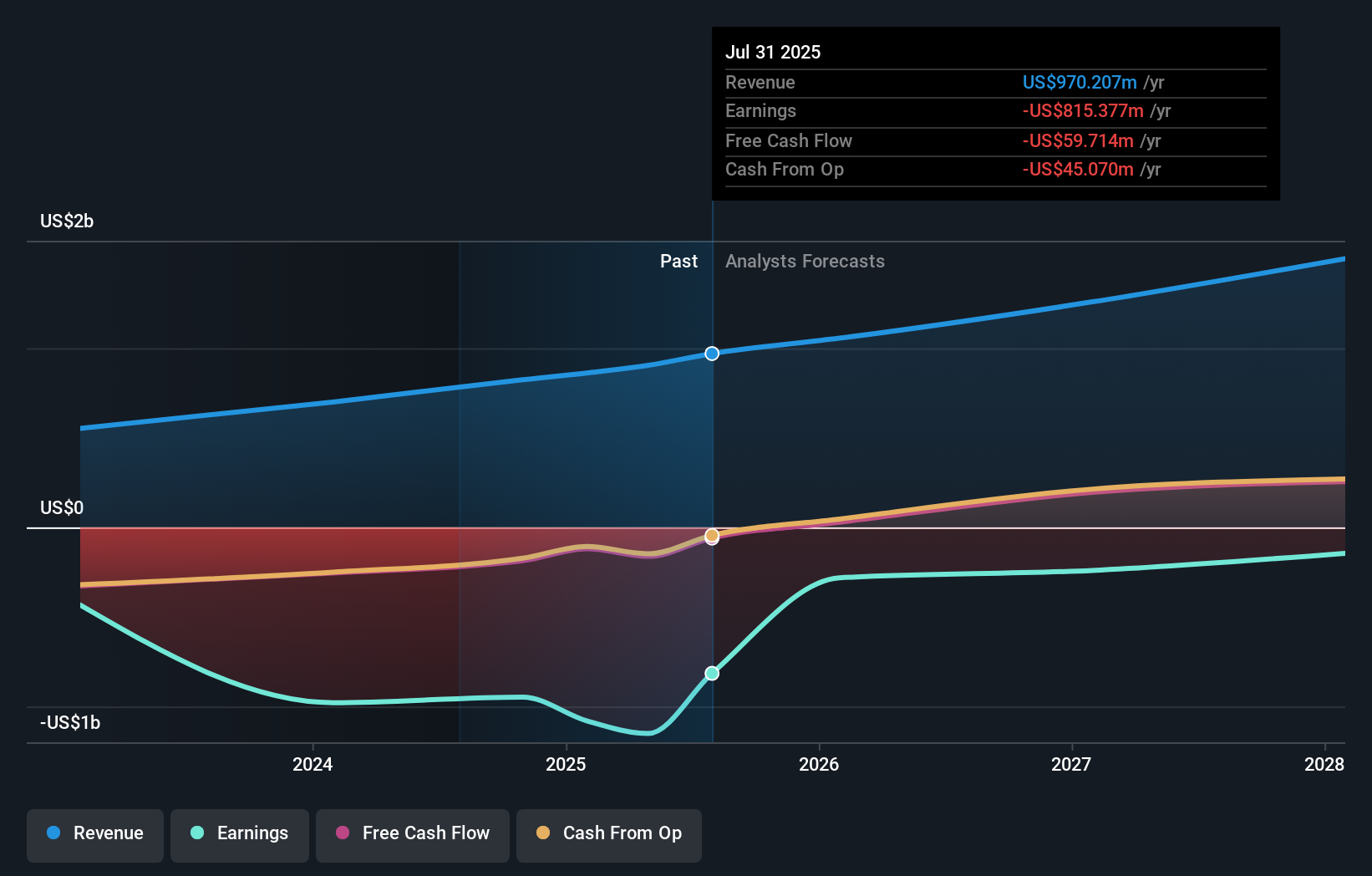Click the -US$815.377m earnings value
This screenshot has height=876, width=1372.
1083,111
